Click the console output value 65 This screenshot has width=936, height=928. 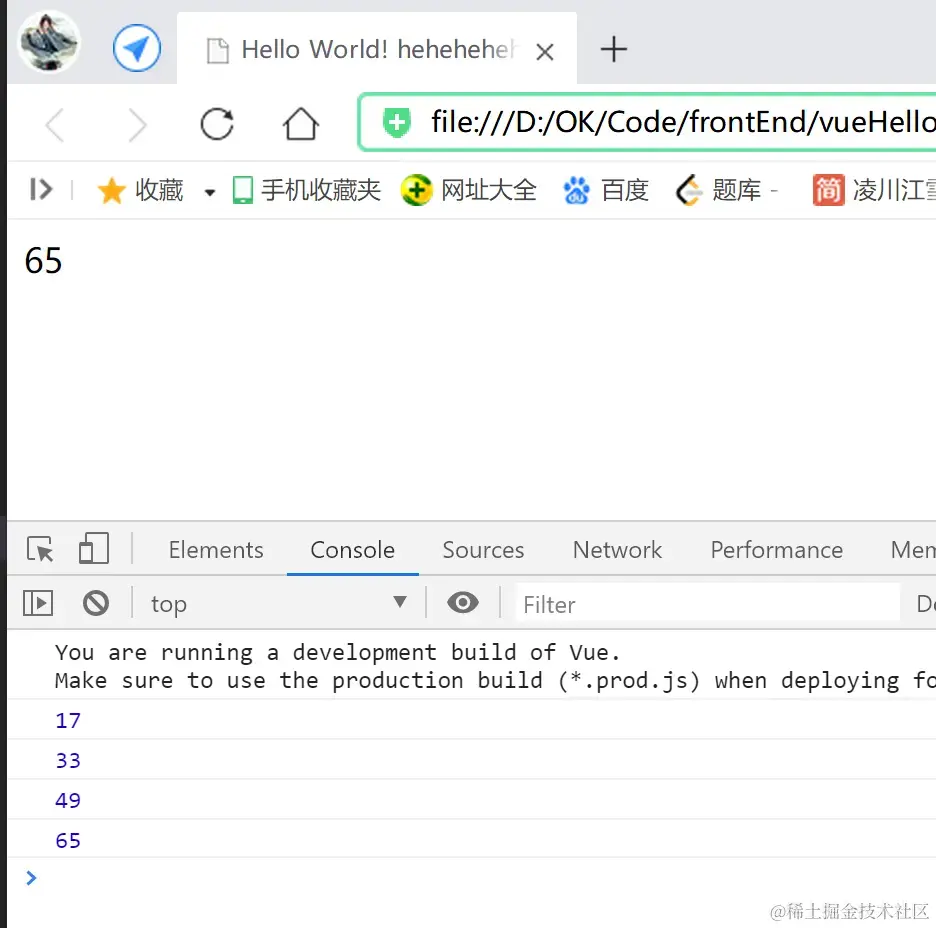pyautogui.click(x=68, y=840)
